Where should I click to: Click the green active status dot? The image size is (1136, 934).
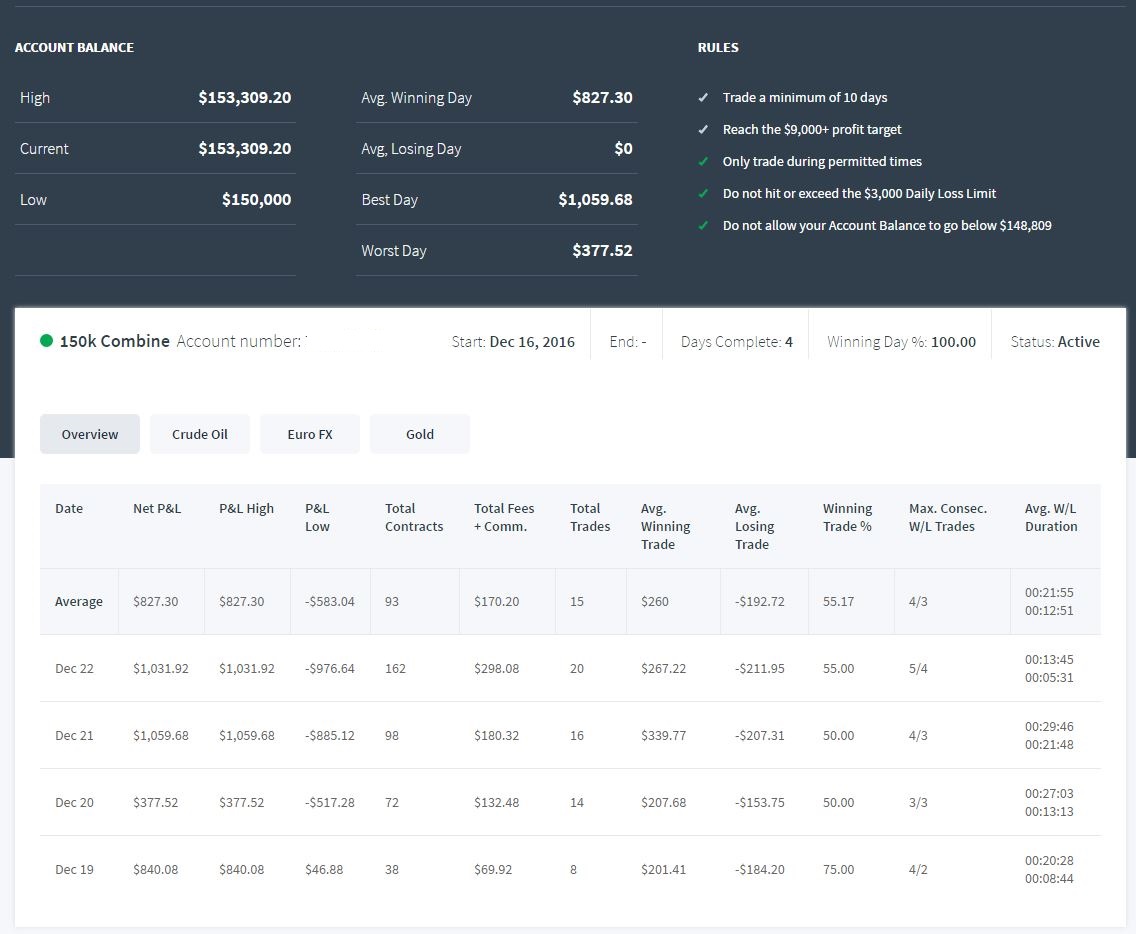(46, 341)
